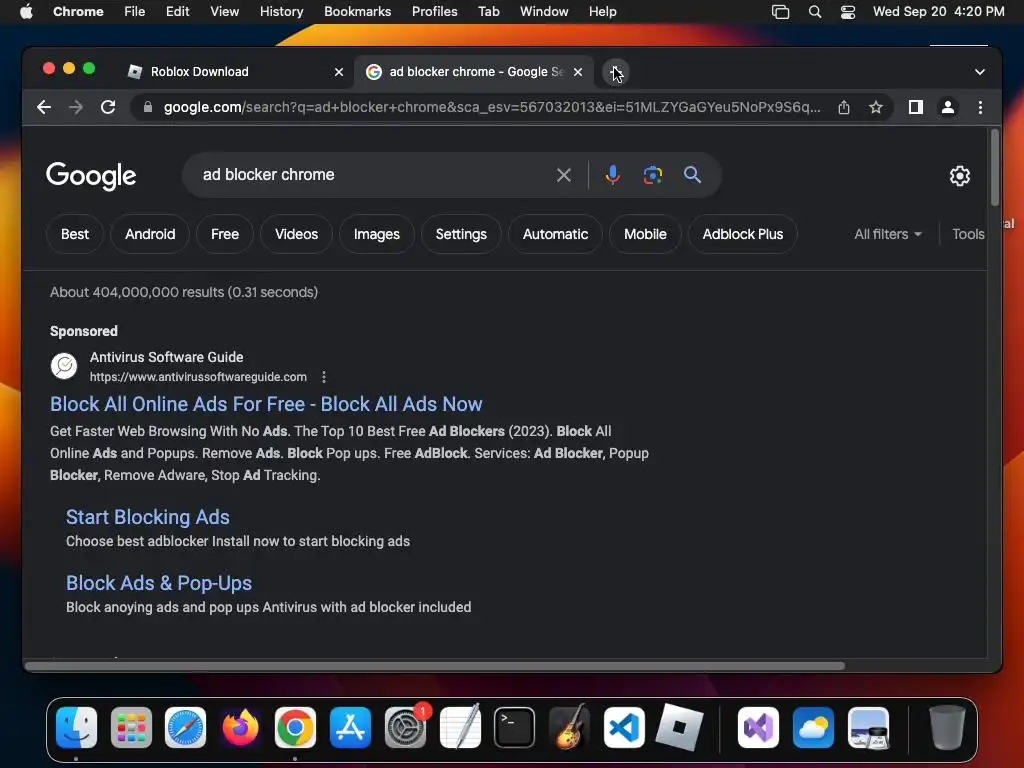Select the Best filter chip
This screenshot has width=1024, height=768.
75,234
